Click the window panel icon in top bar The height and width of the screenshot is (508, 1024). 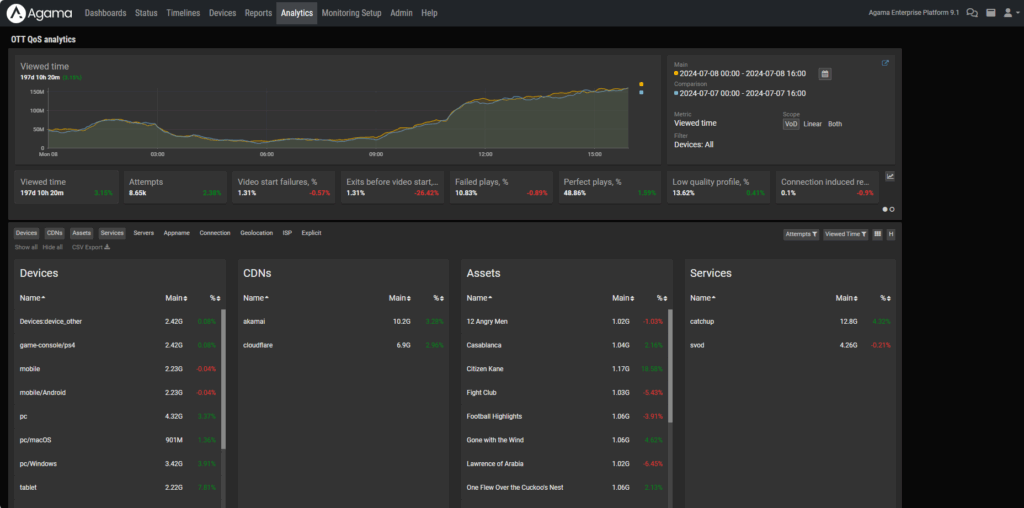pyautogui.click(x=991, y=13)
